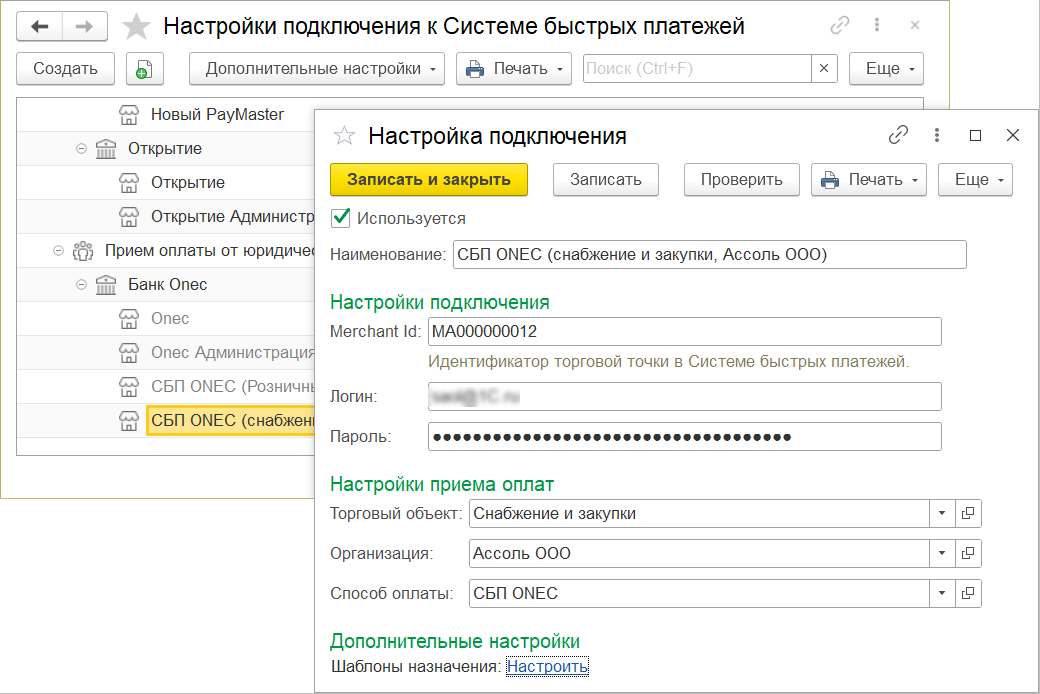Open Организация value with open-form icon
This screenshot has height=694, width=1040.
point(968,553)
